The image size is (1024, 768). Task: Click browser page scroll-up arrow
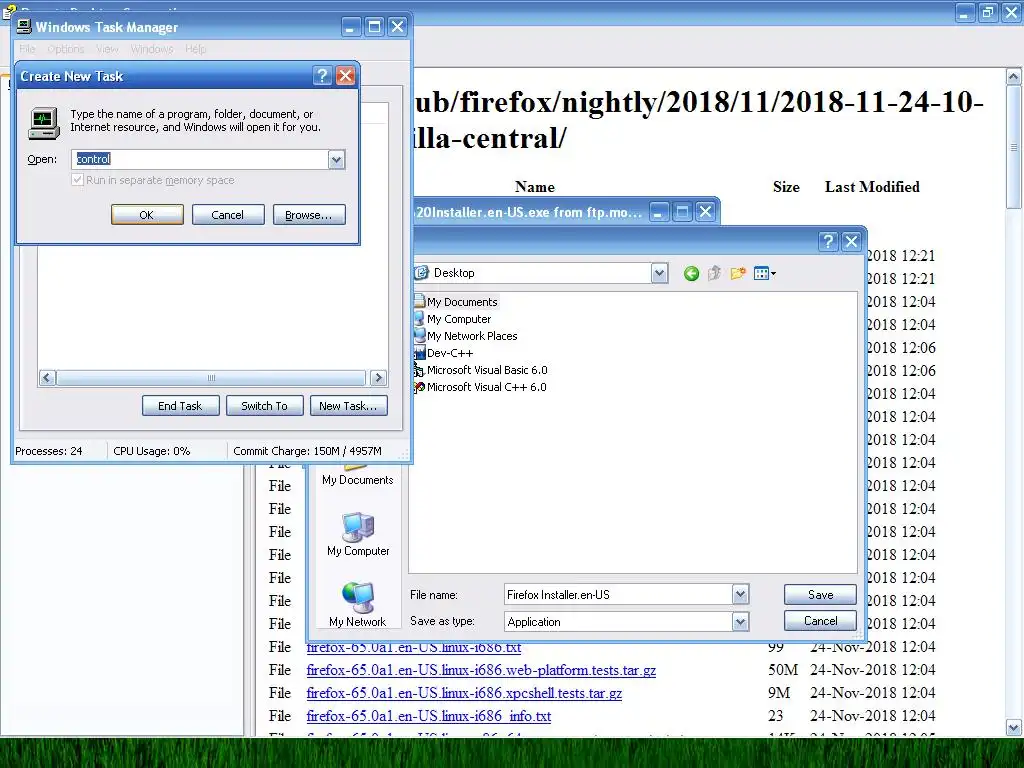click(1014, 76)
